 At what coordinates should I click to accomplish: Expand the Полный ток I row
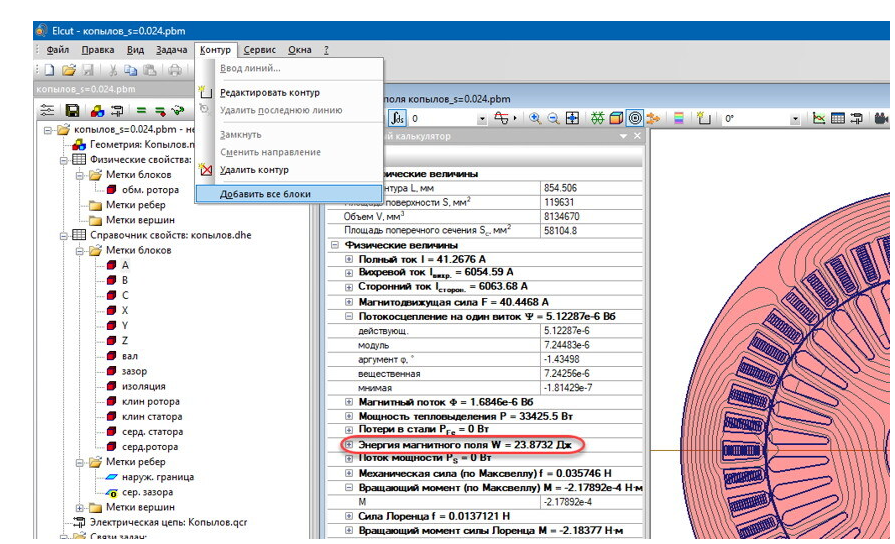point(349,259)
